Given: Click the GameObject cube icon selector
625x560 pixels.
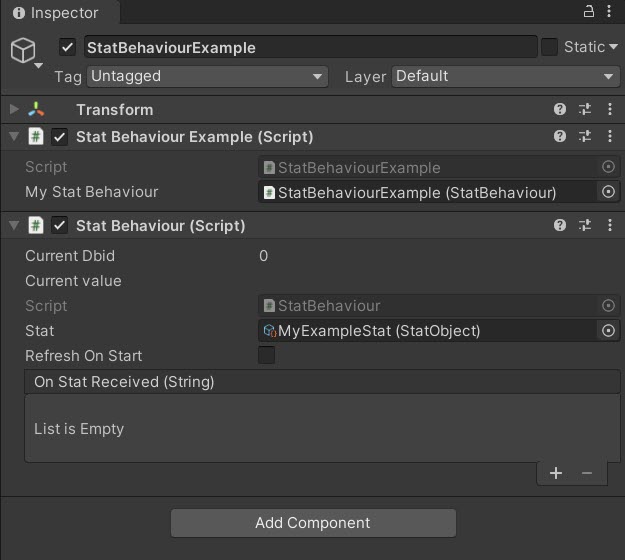Looking at the screenshot, I should coord(23,52).
